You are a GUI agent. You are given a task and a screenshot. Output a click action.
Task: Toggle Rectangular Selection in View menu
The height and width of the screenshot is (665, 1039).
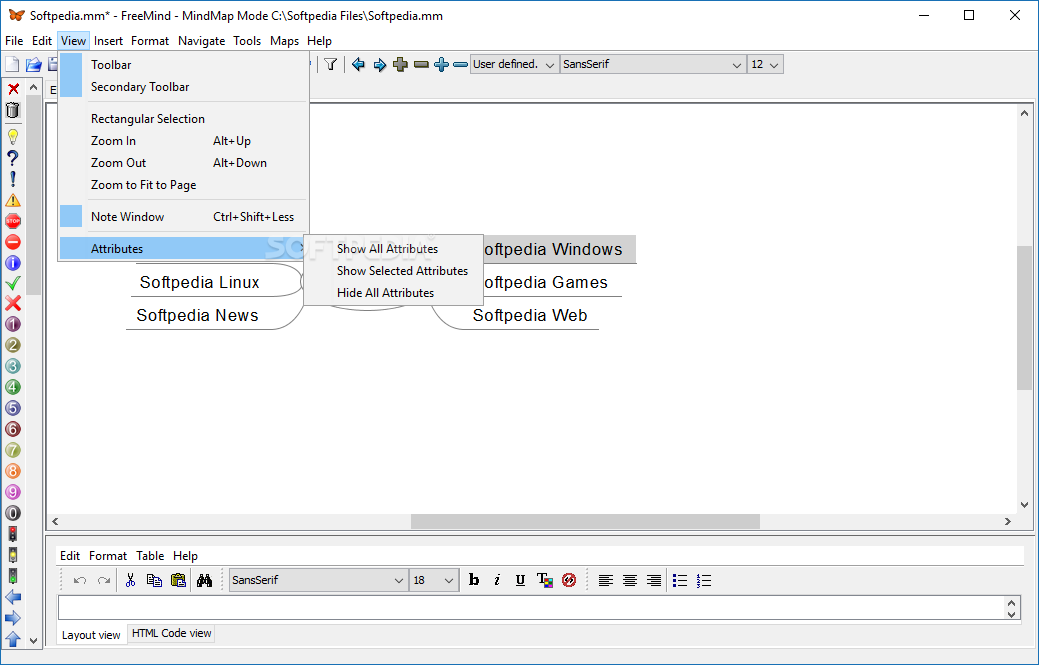coord(183,119)
